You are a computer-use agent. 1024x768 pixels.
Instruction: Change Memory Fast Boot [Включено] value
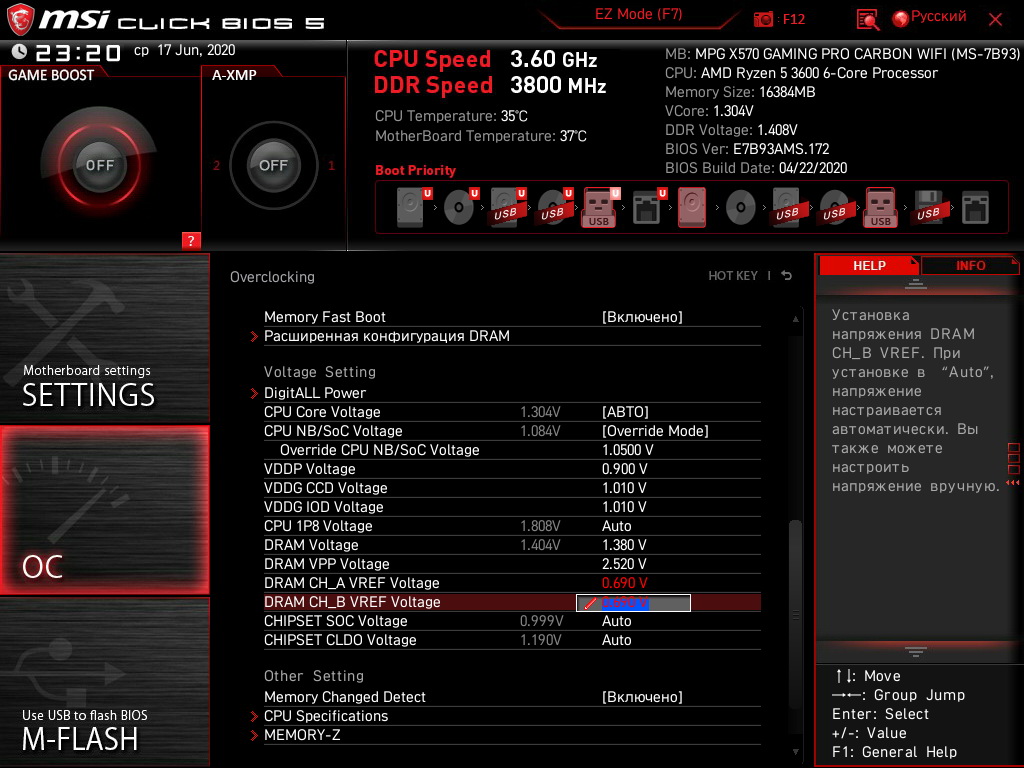pos(642,317)
